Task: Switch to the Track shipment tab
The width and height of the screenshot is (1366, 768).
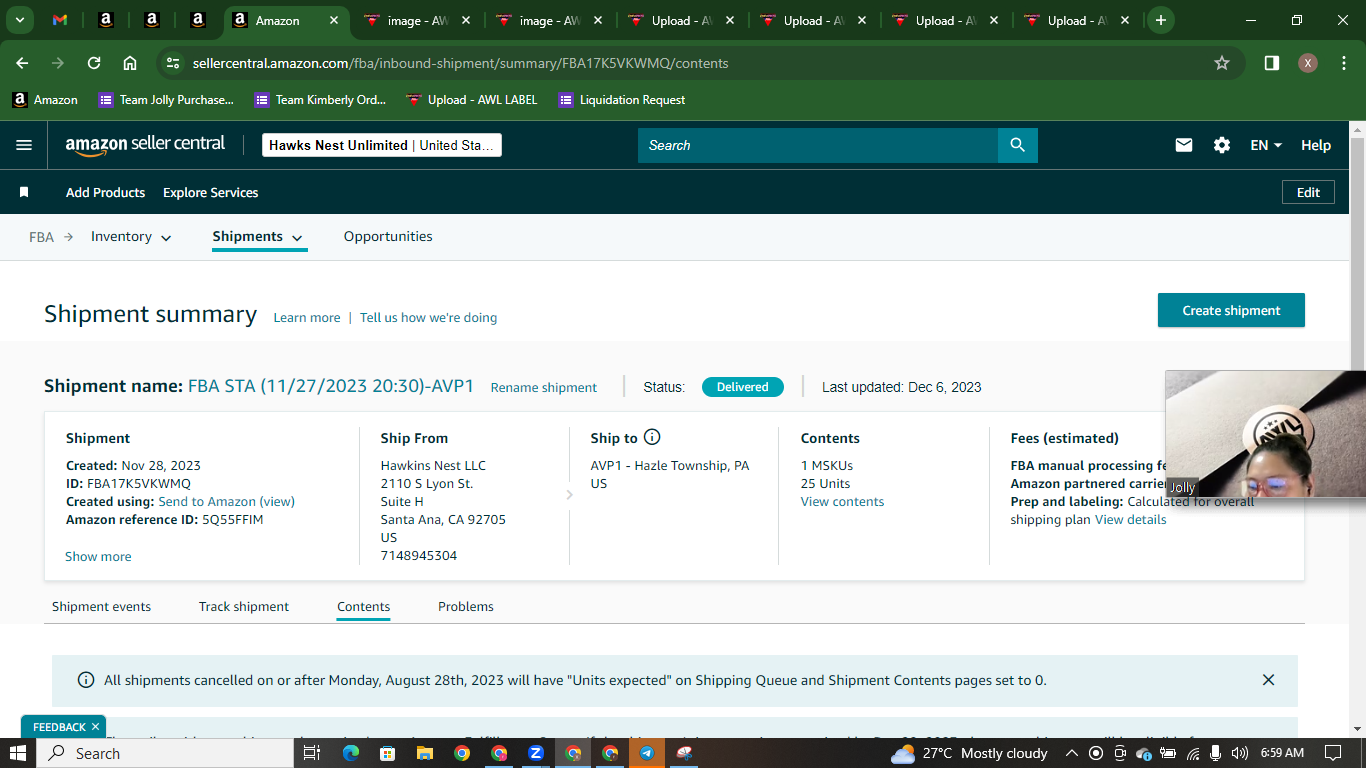Action: [x=244, y=607]
